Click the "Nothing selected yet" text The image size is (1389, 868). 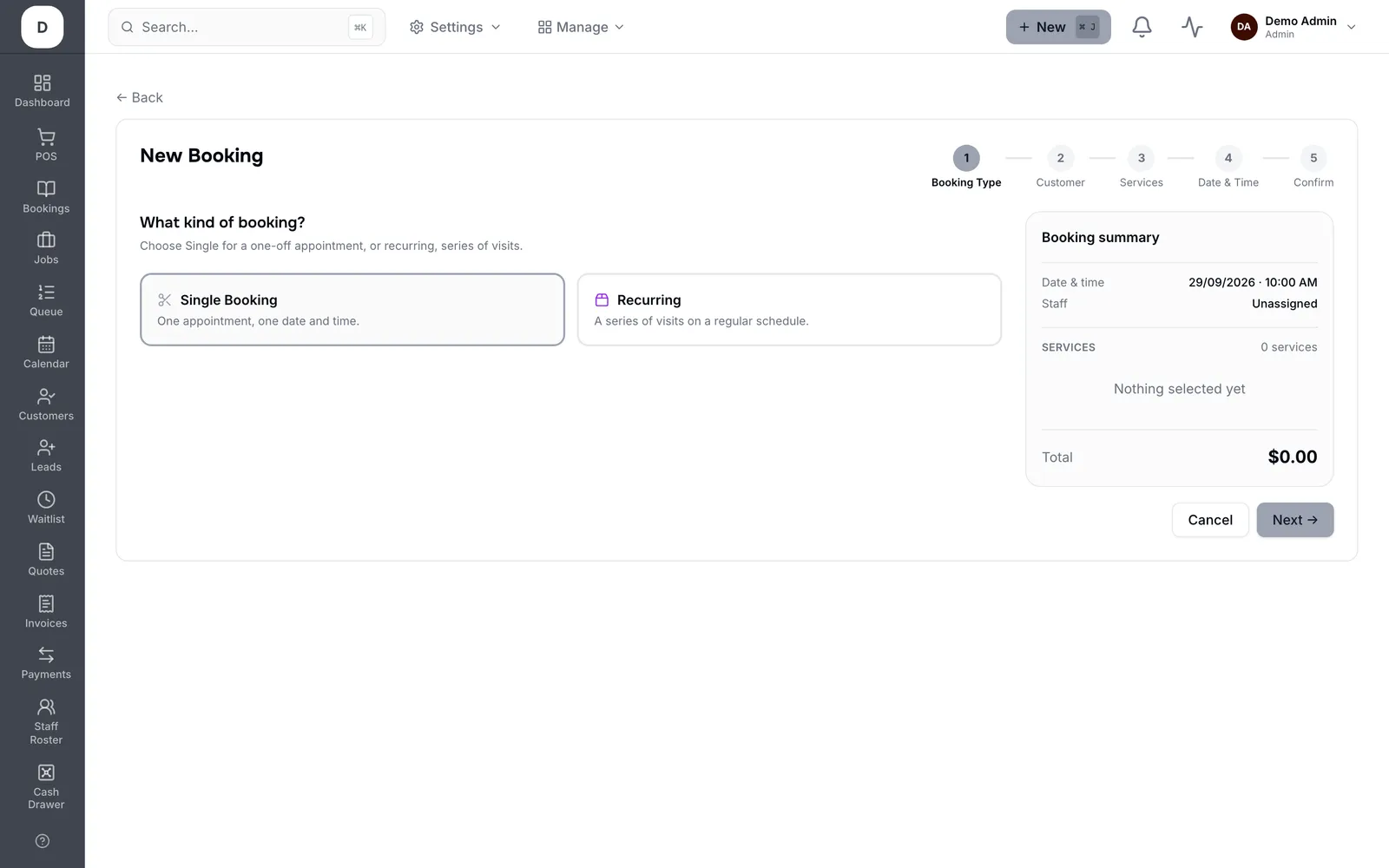pos(1179,389)
